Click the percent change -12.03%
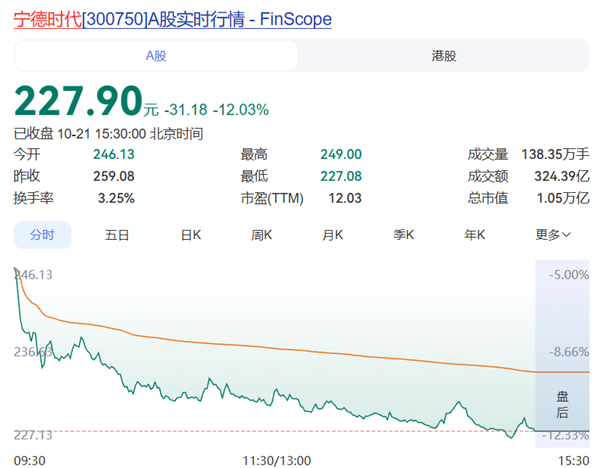Screen dimensions: 600x468 coord(241,110)
